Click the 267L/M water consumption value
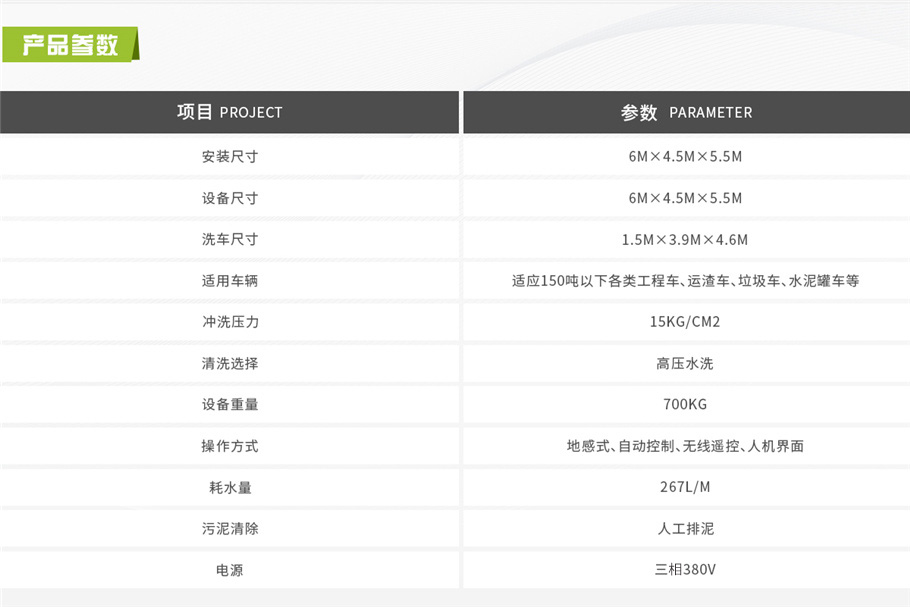The width and height of the screenshot is (910, 607). point(685,488)
